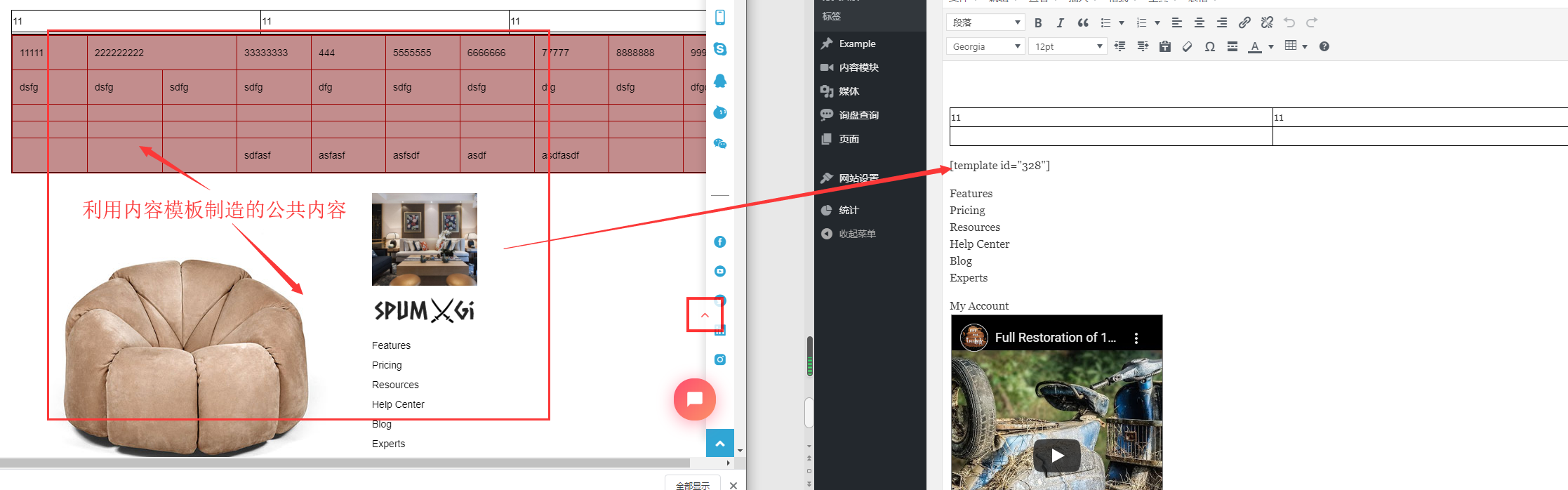Click the orange chat bubble button
Image resolution: width=1568 pixels, height=490 pixels.
pyautogui.click(x=695, y=399)
